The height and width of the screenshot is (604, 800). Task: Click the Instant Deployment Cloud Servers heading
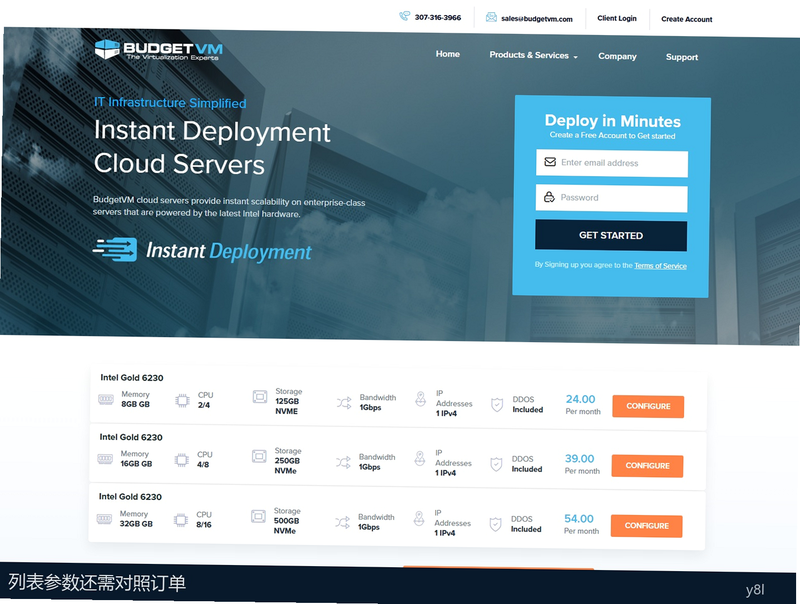(212, 147)
